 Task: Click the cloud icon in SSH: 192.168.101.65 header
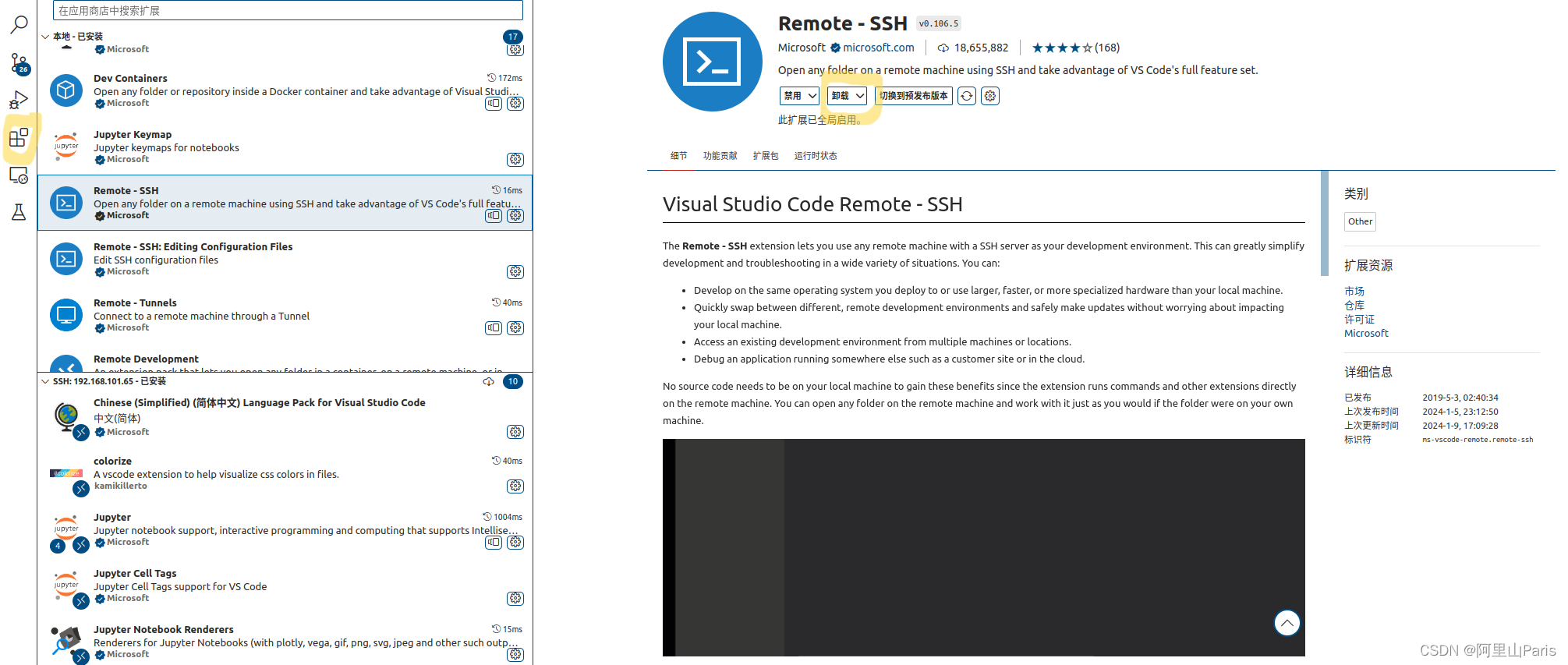(x=489, y=382)
